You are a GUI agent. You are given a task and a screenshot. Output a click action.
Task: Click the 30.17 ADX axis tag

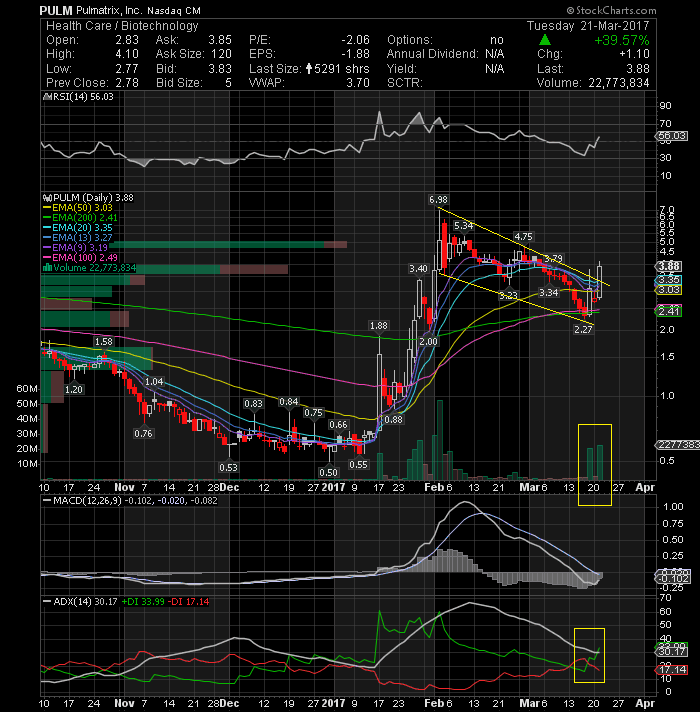pyautogui.click(x=672, y=652)
